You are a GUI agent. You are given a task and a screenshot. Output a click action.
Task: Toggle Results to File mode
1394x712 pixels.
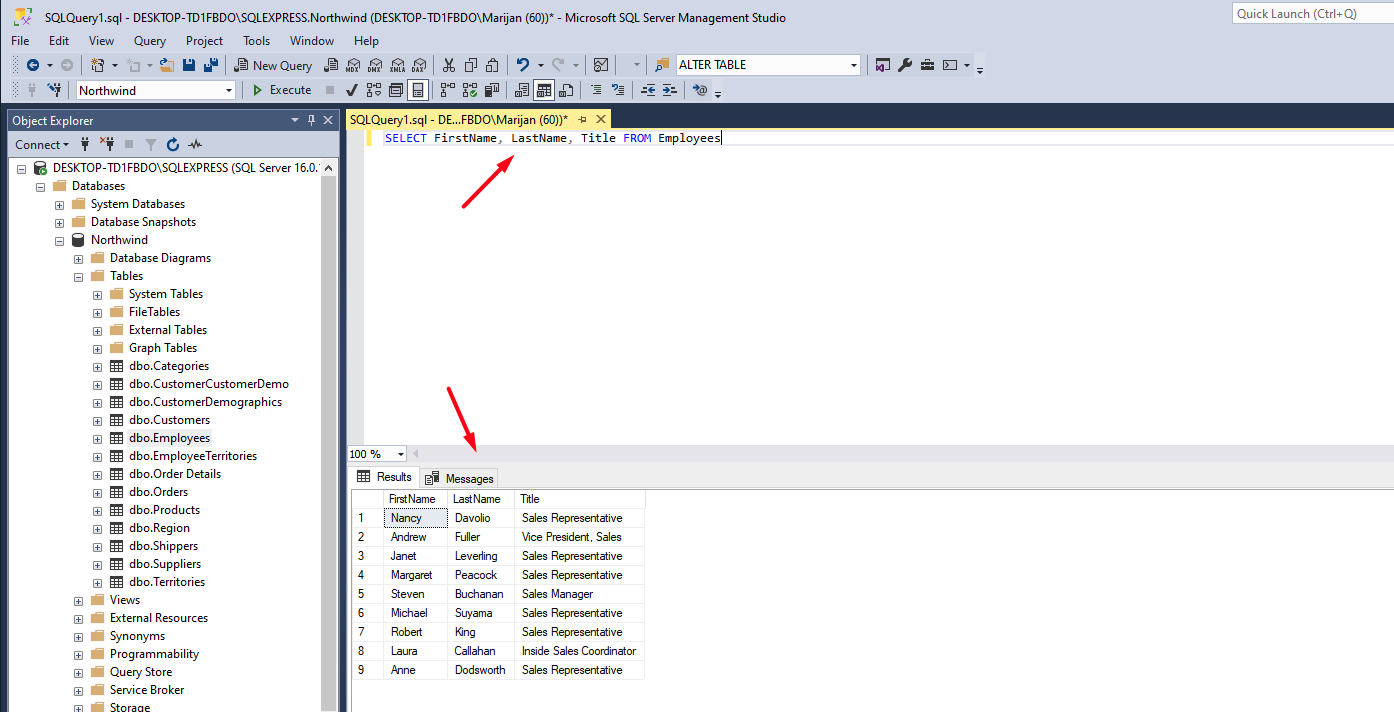click(565, 90)
